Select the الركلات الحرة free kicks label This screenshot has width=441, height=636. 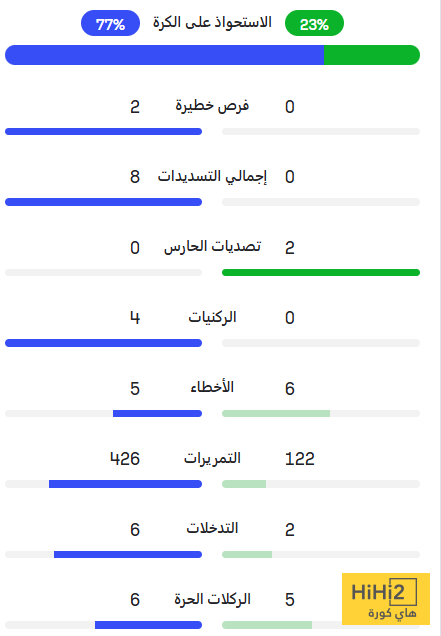(212, 599)
